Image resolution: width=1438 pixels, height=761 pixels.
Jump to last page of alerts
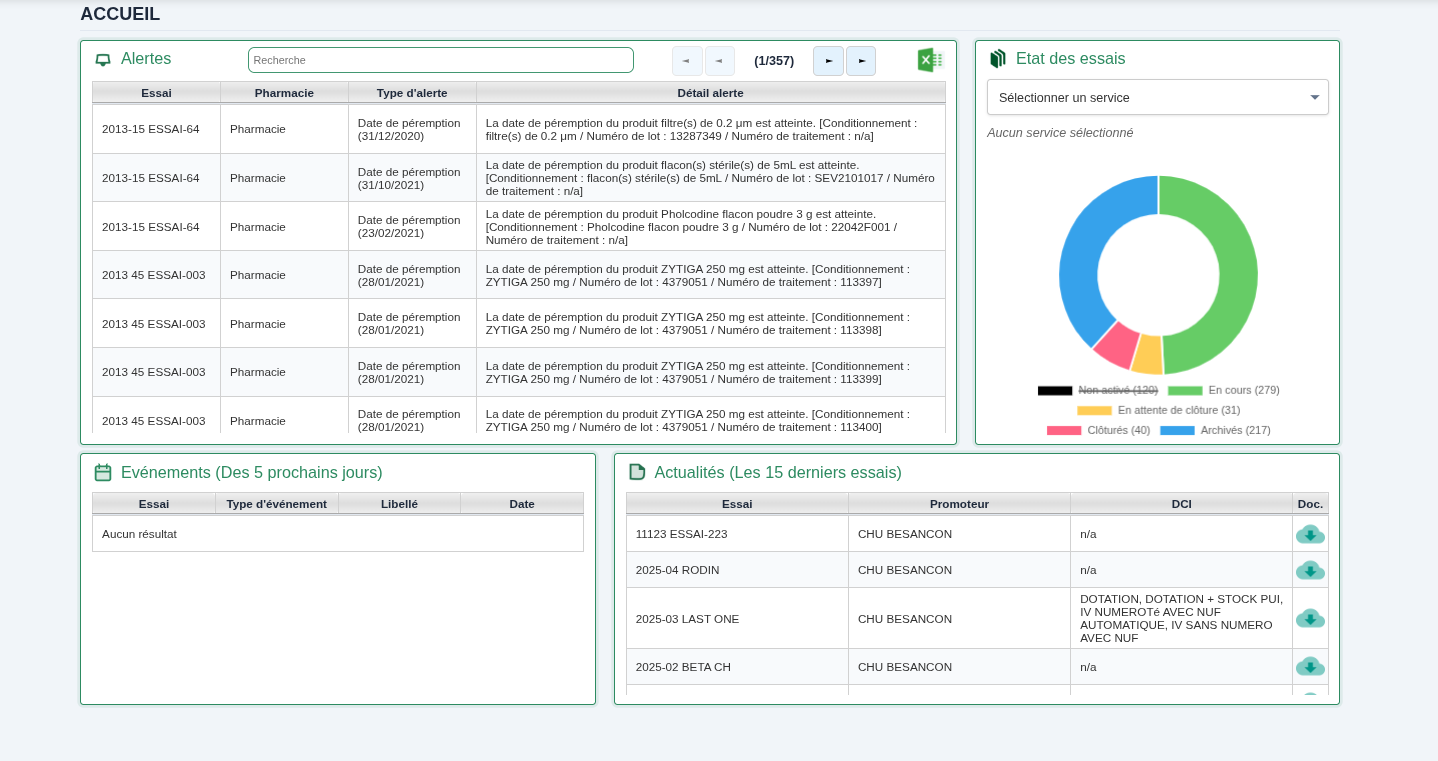pos(861,60)
